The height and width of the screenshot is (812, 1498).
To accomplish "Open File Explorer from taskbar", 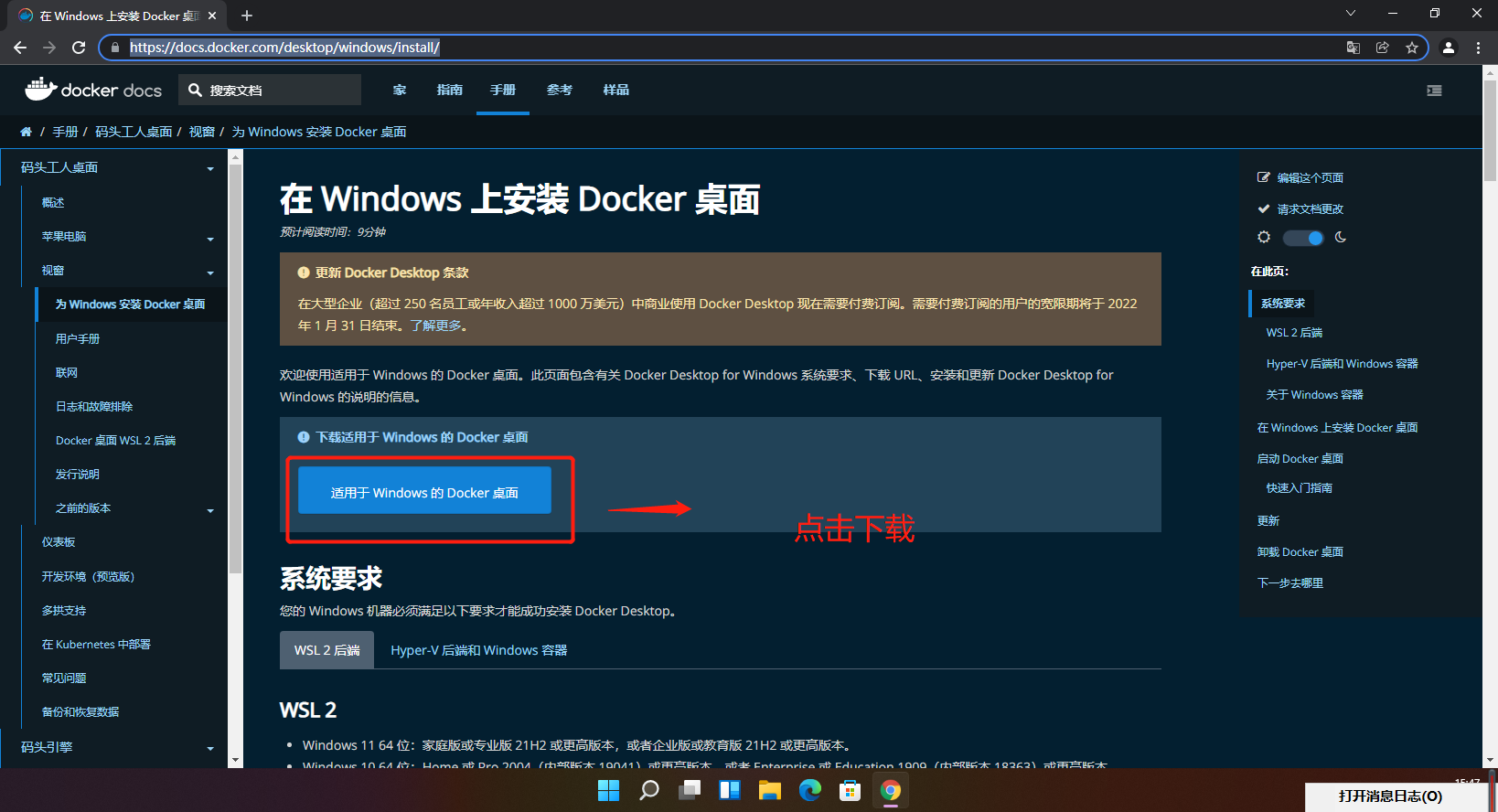I will [769, 790].
